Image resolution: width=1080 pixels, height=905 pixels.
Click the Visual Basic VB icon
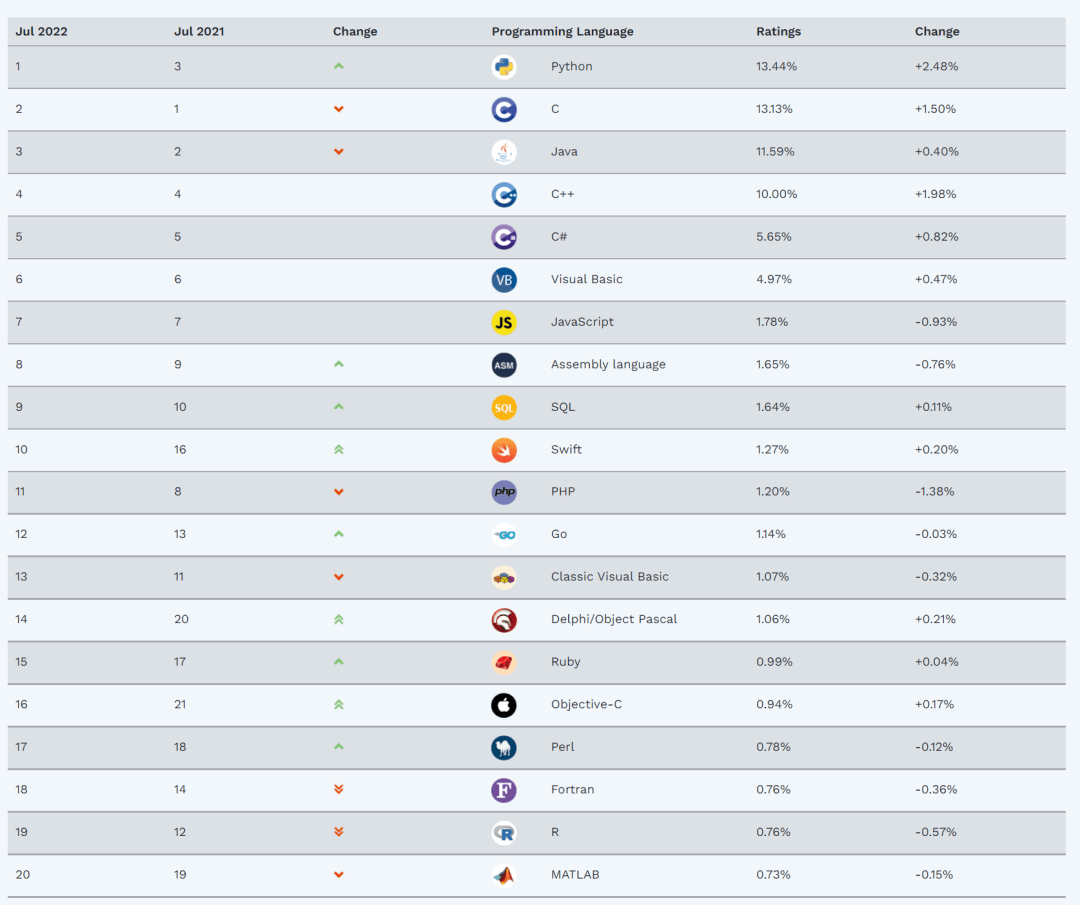tap(504, 280)
